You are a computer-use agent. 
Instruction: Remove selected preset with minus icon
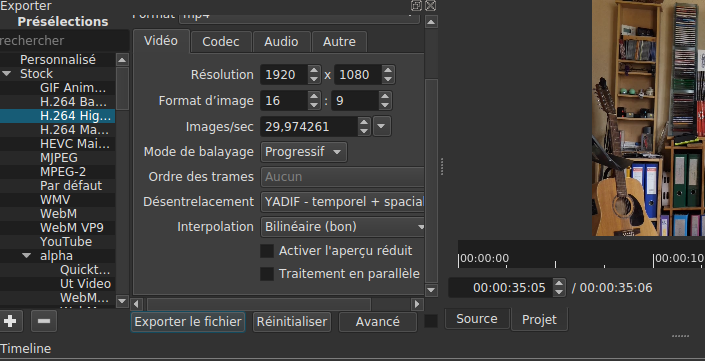coord(44,321)
